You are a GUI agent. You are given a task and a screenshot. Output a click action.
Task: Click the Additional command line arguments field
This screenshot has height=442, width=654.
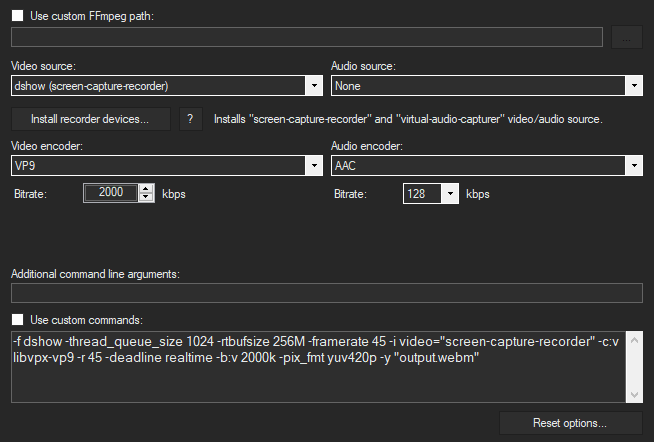click(326, 293)
